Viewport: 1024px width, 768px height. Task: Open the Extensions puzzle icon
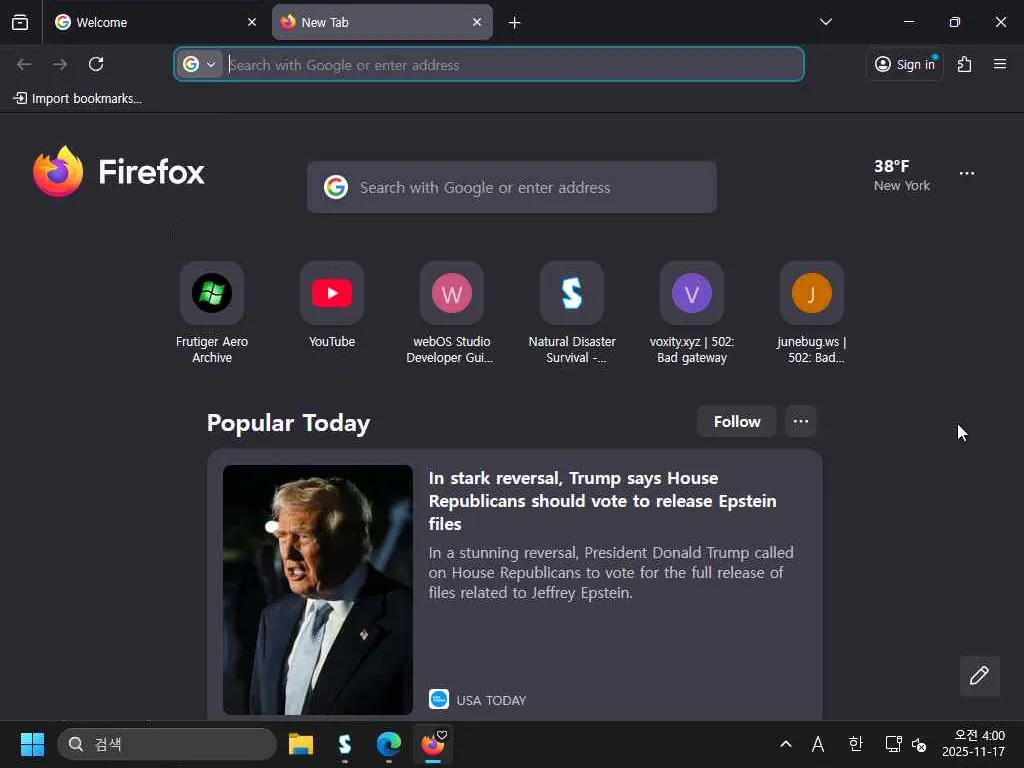click(965, 64)
